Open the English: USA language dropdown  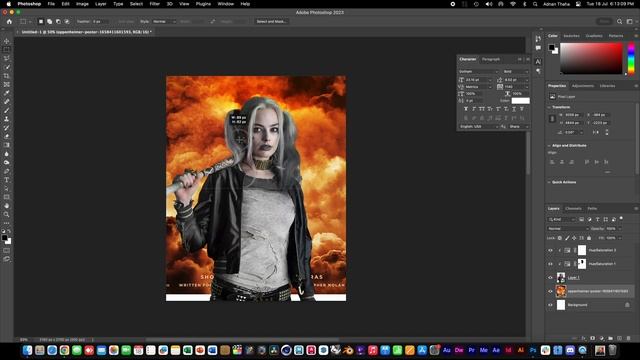[x=479, y=127]
